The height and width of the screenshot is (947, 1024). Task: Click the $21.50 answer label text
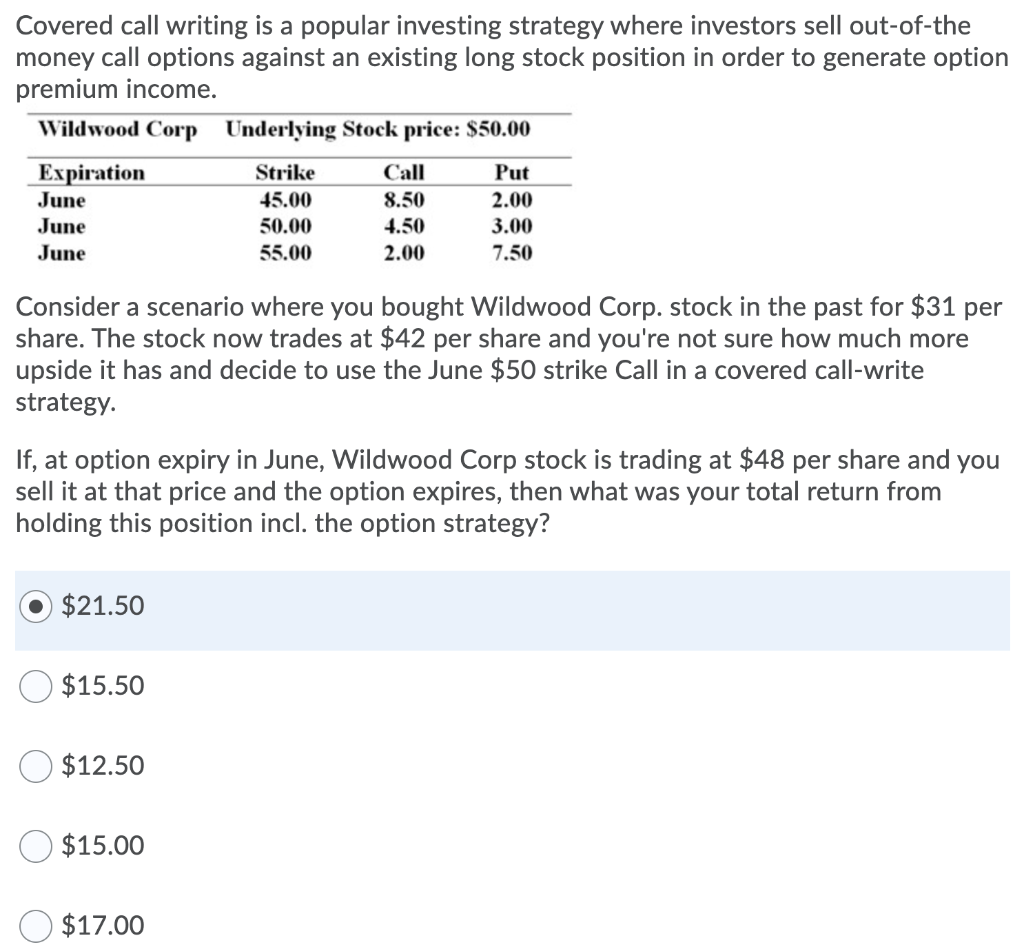click(x=101, y=605)
